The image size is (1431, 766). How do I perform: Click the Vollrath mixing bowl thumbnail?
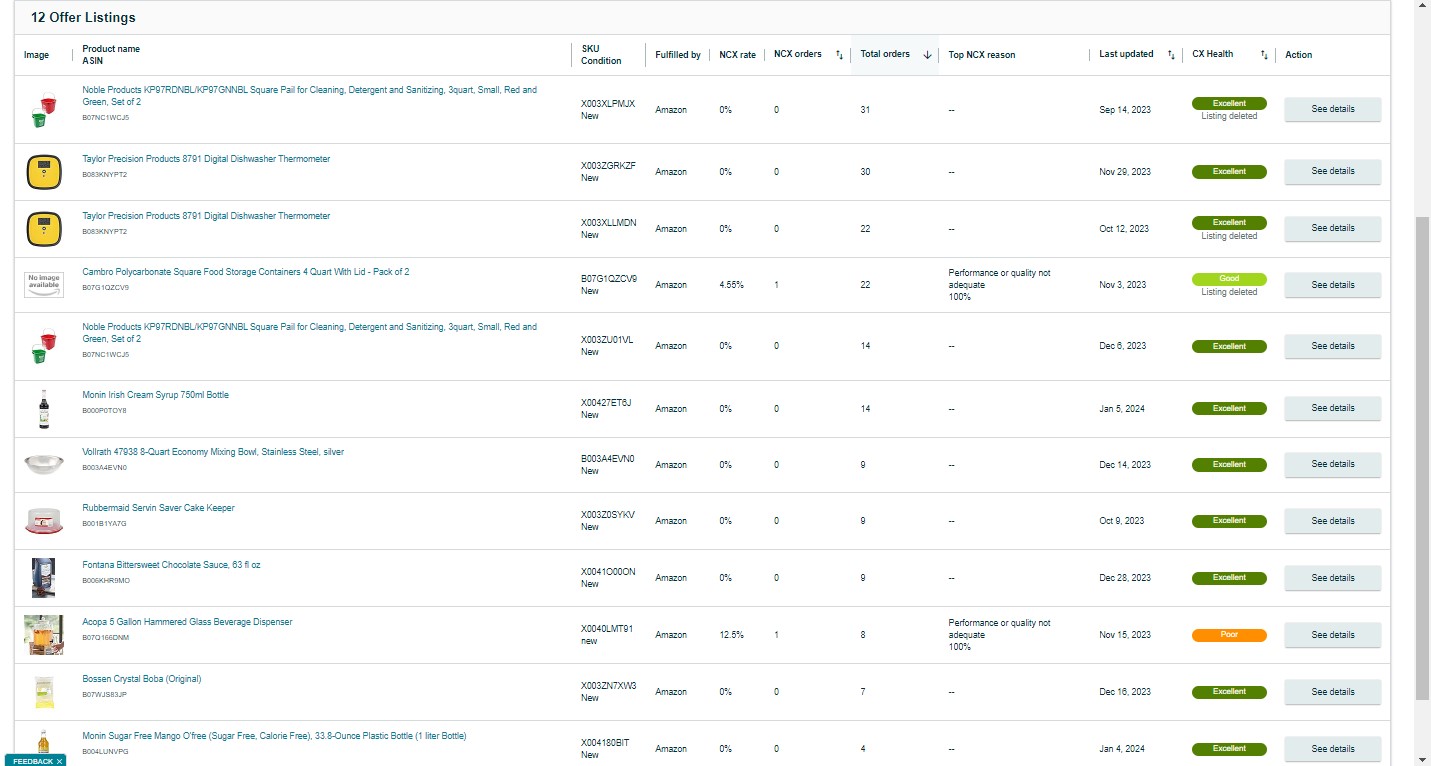tap(44, 465)
